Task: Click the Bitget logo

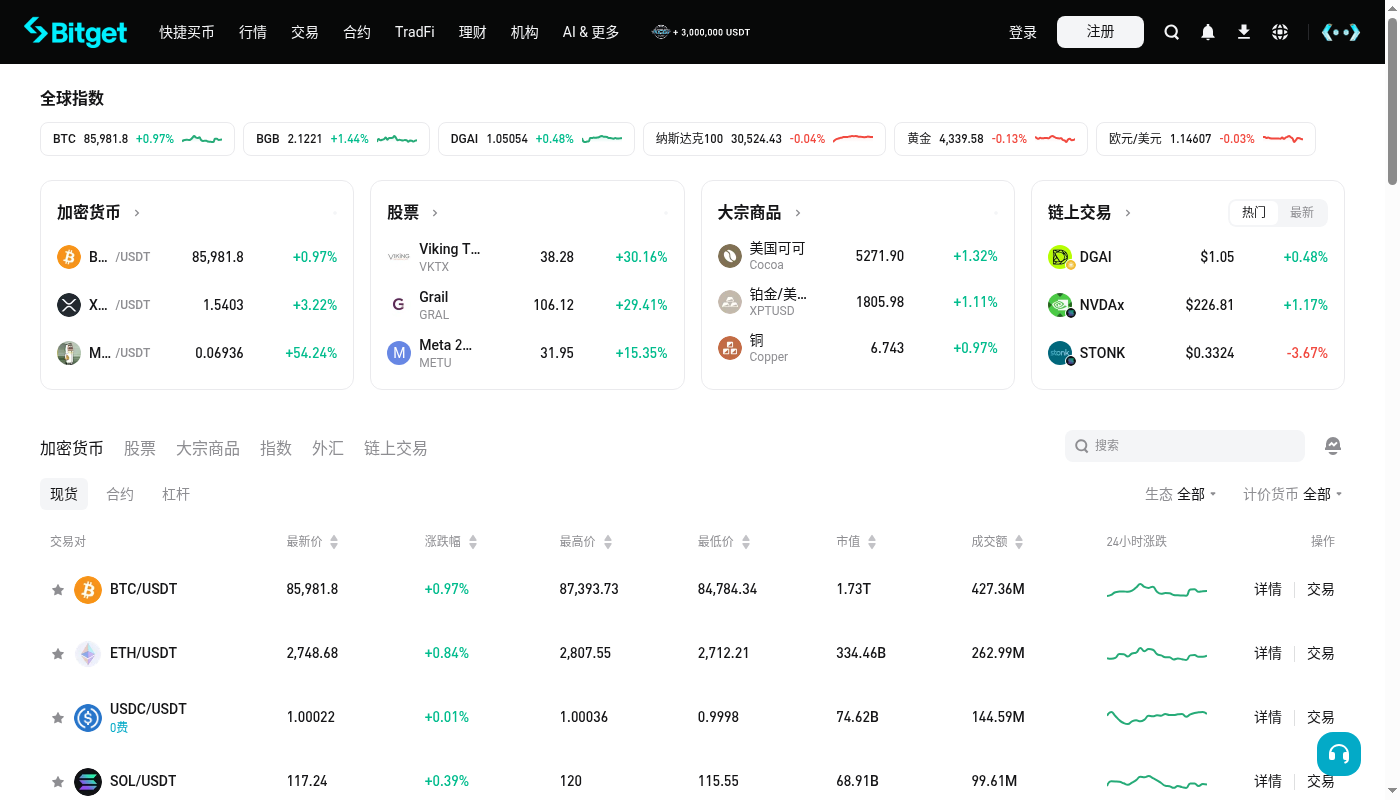Action: [x=76, y=32]
